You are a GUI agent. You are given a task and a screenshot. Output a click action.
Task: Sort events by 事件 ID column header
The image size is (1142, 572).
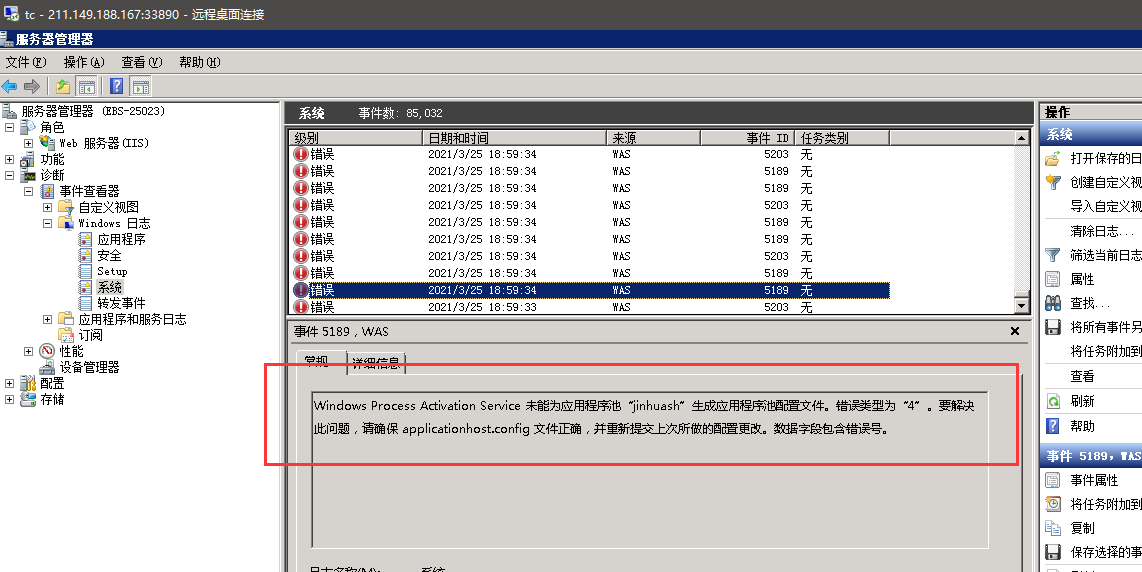coord(748,138)
